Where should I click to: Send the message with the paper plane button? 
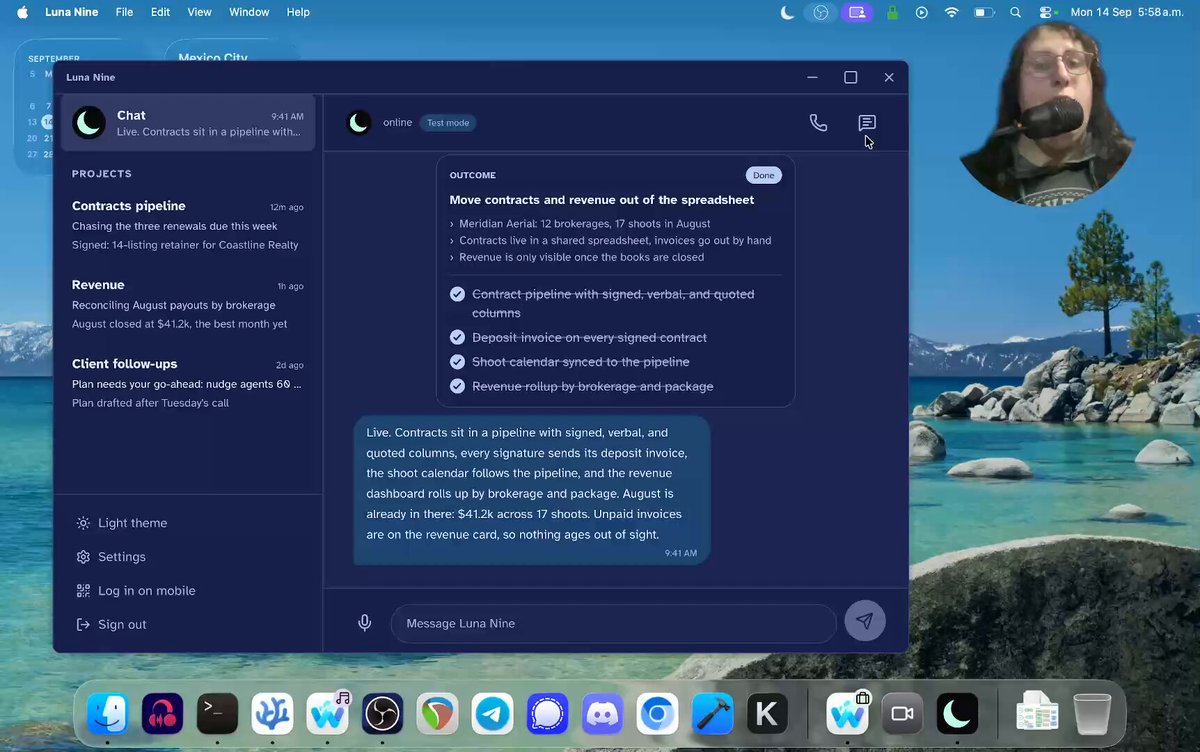coord(865,621)
